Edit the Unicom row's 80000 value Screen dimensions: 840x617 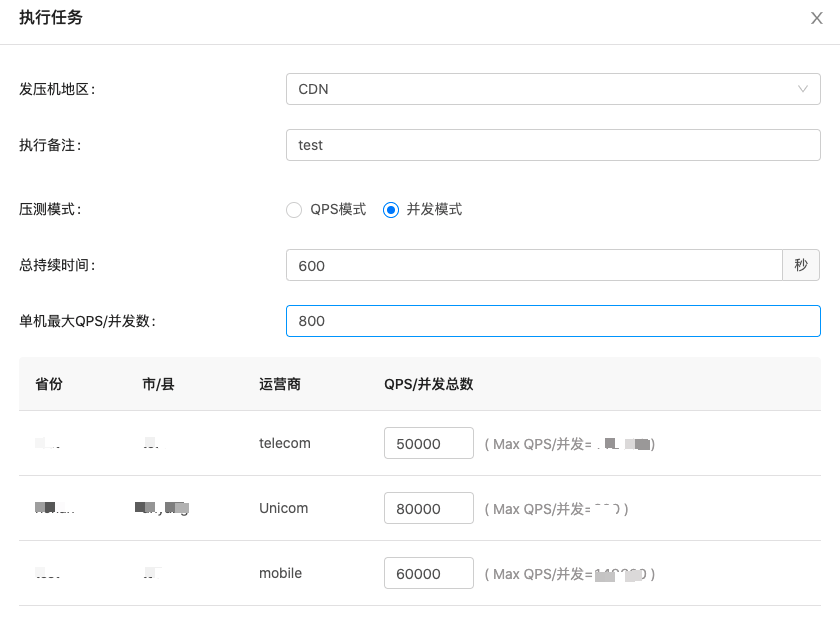[x=428, y=508]
